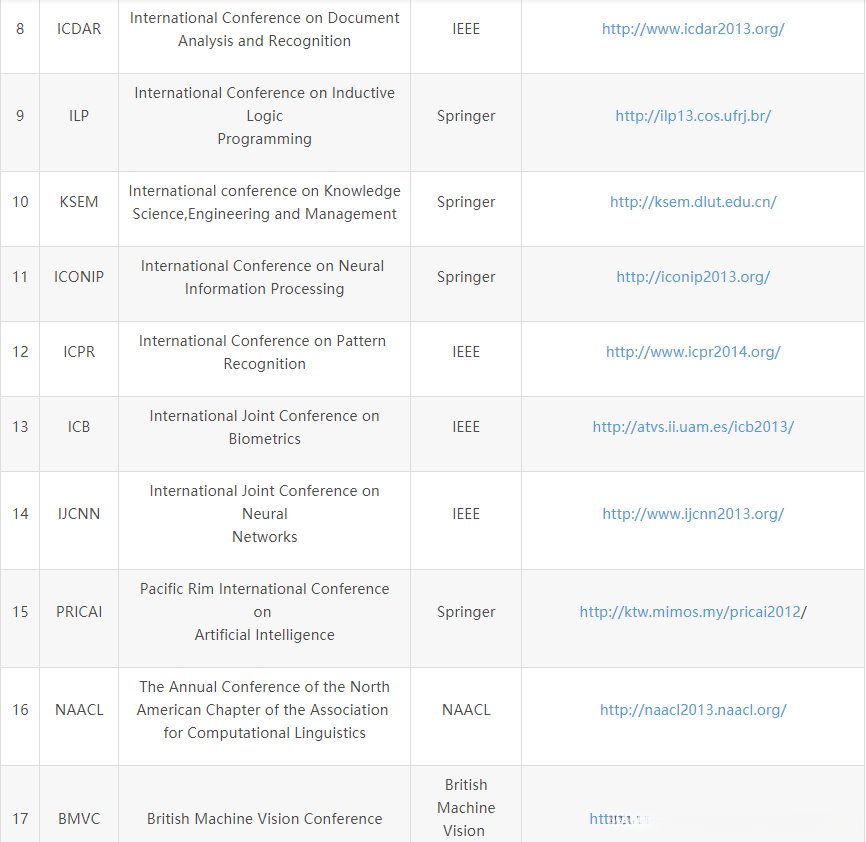This screenshot has width=866, height=842.
Task: Open the ktw.mimos.my/pricai2012 link
Action: (690, 612)
